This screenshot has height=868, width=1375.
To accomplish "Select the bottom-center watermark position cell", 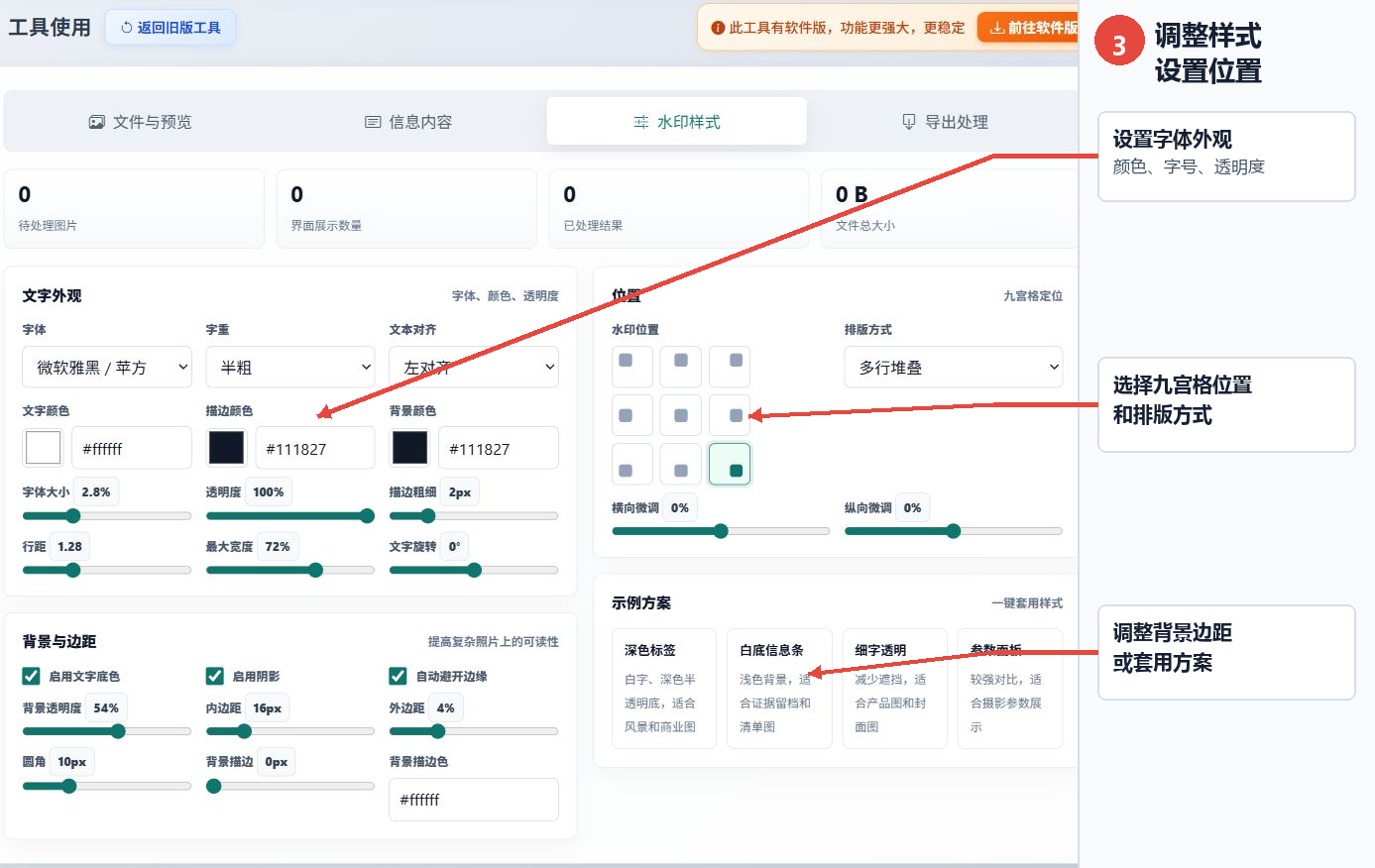I will tap(680, 464).
